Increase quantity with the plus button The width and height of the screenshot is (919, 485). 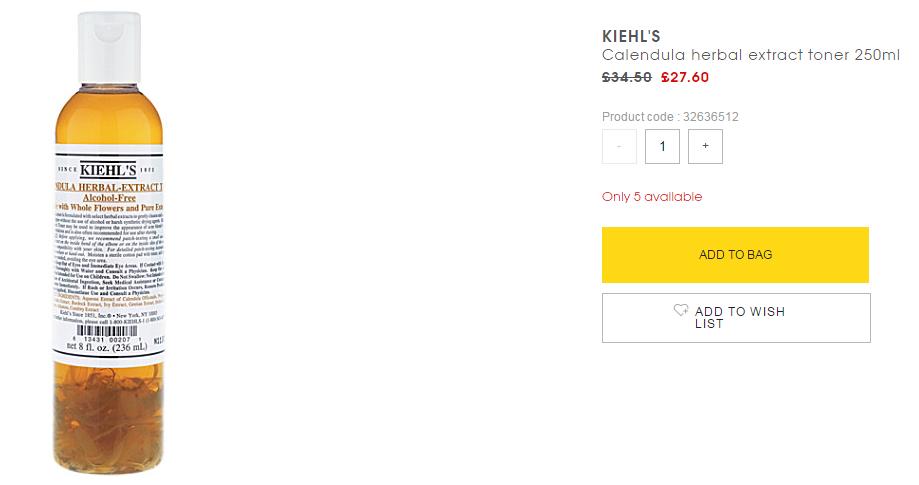tap(705, 146)
